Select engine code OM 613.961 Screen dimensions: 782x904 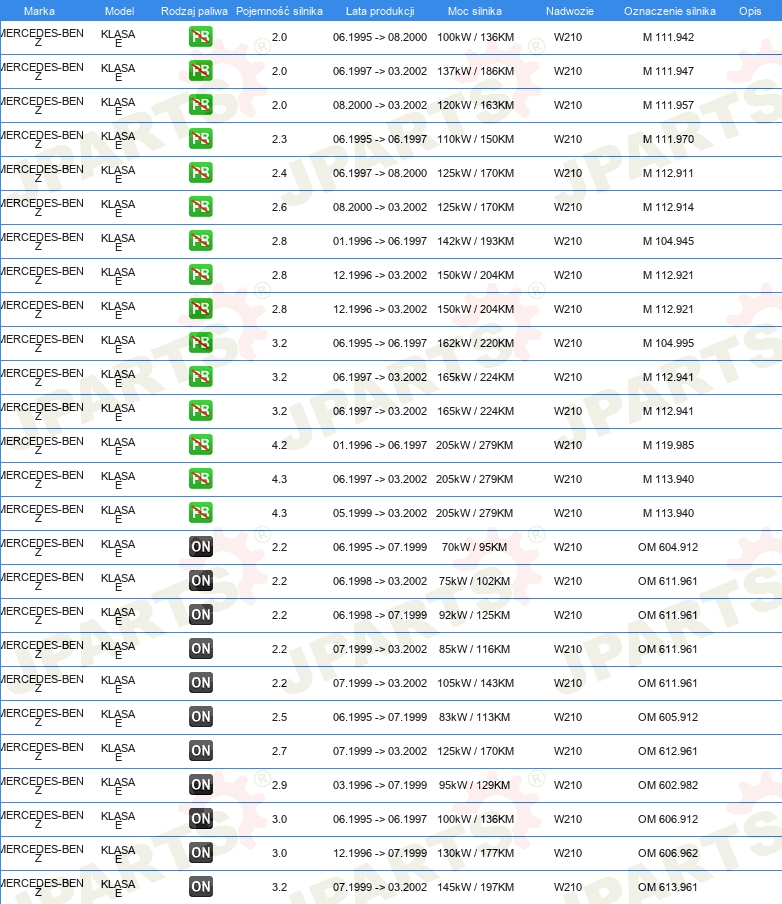click(x=668, y=887)
